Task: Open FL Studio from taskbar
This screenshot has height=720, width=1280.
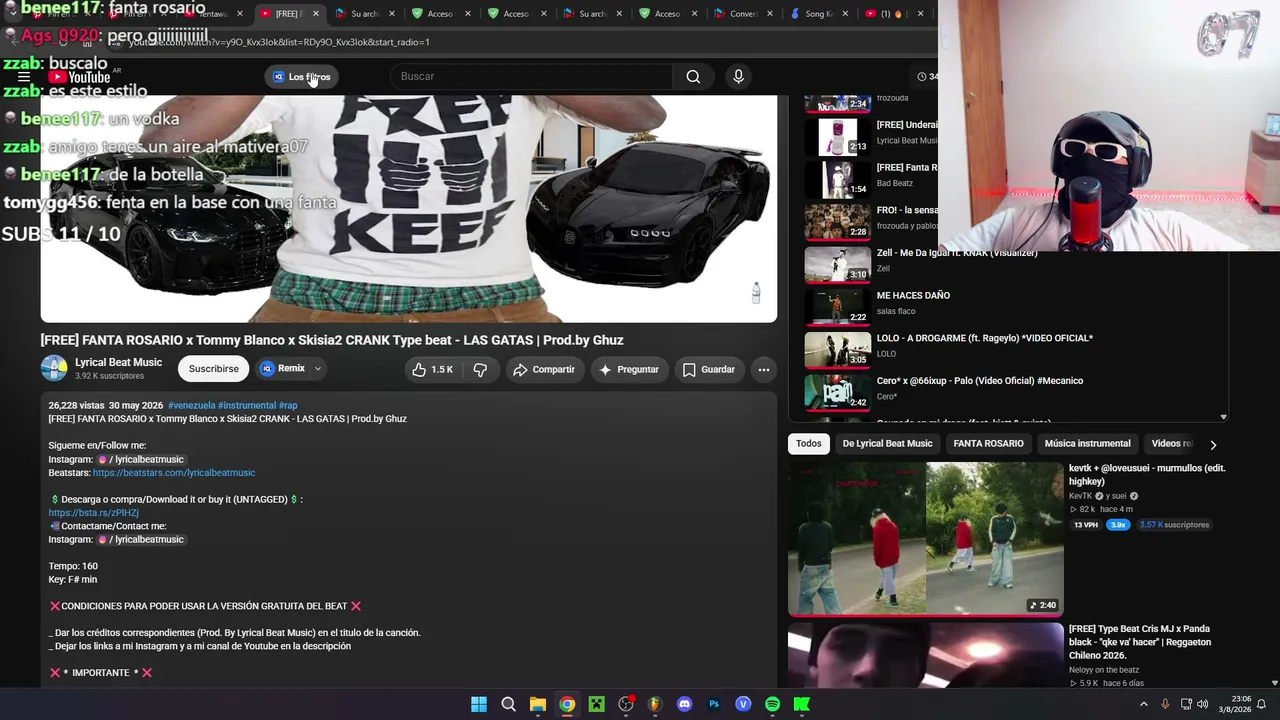Action: (655, 704)
